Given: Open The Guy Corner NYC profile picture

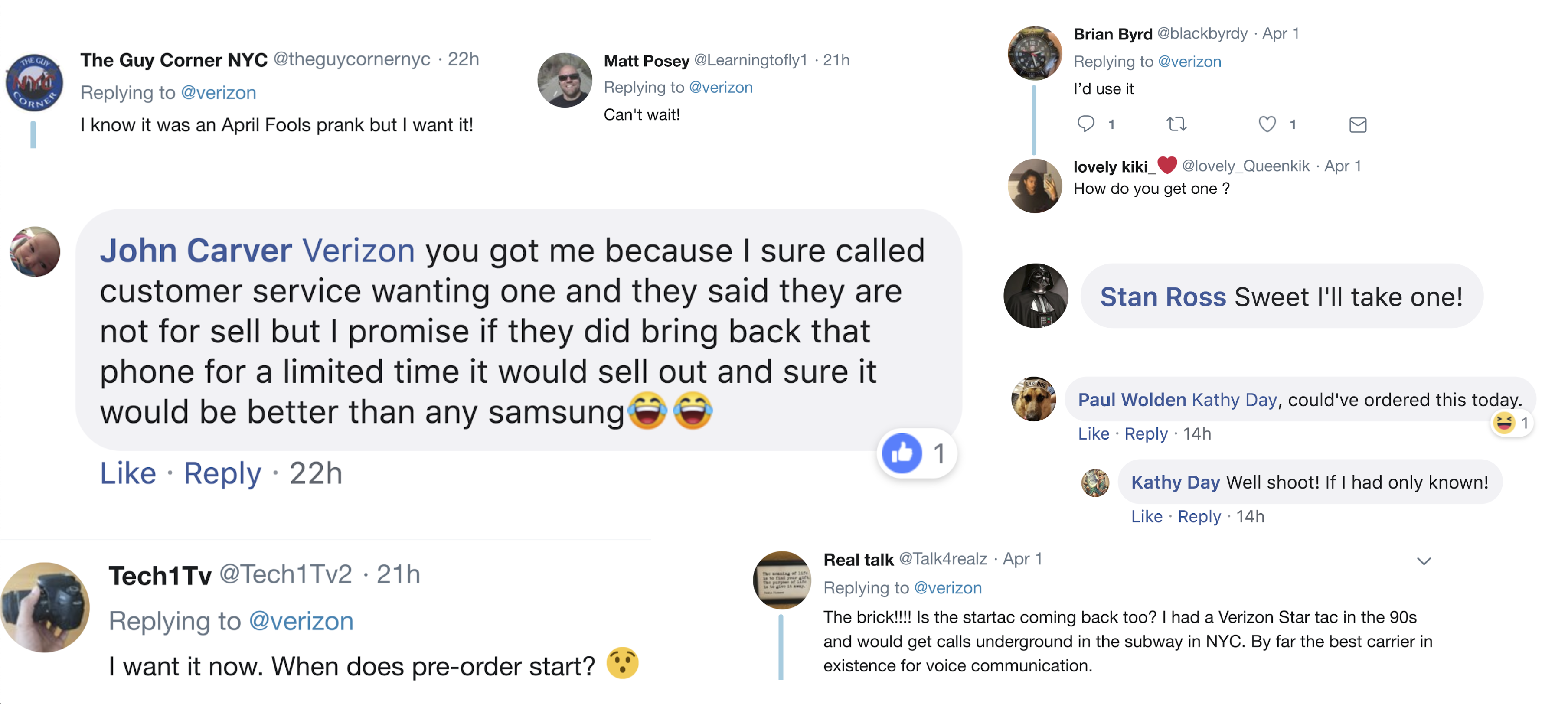Looking at the screenshot, I should [x=34, y=83].
